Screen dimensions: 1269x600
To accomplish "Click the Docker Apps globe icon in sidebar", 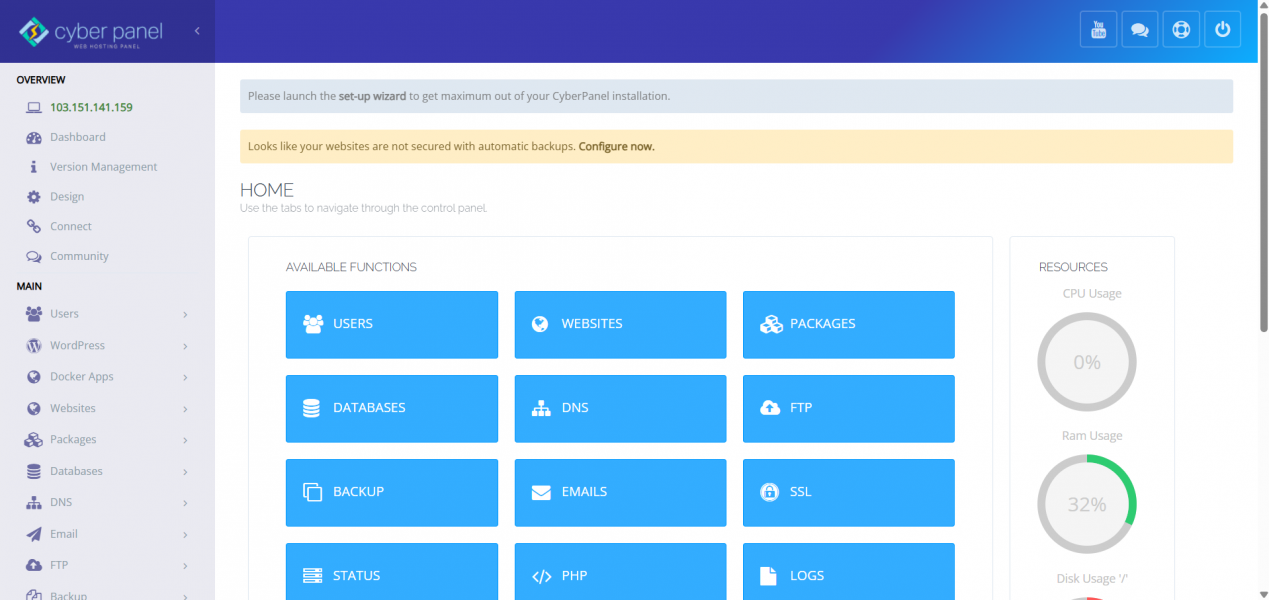I will pos(34,377).
